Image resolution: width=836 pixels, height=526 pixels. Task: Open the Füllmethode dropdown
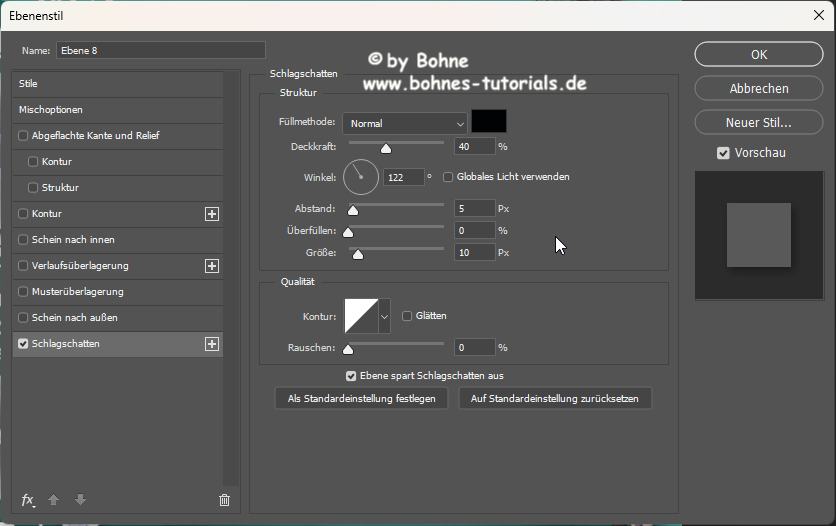click(405, 123)
